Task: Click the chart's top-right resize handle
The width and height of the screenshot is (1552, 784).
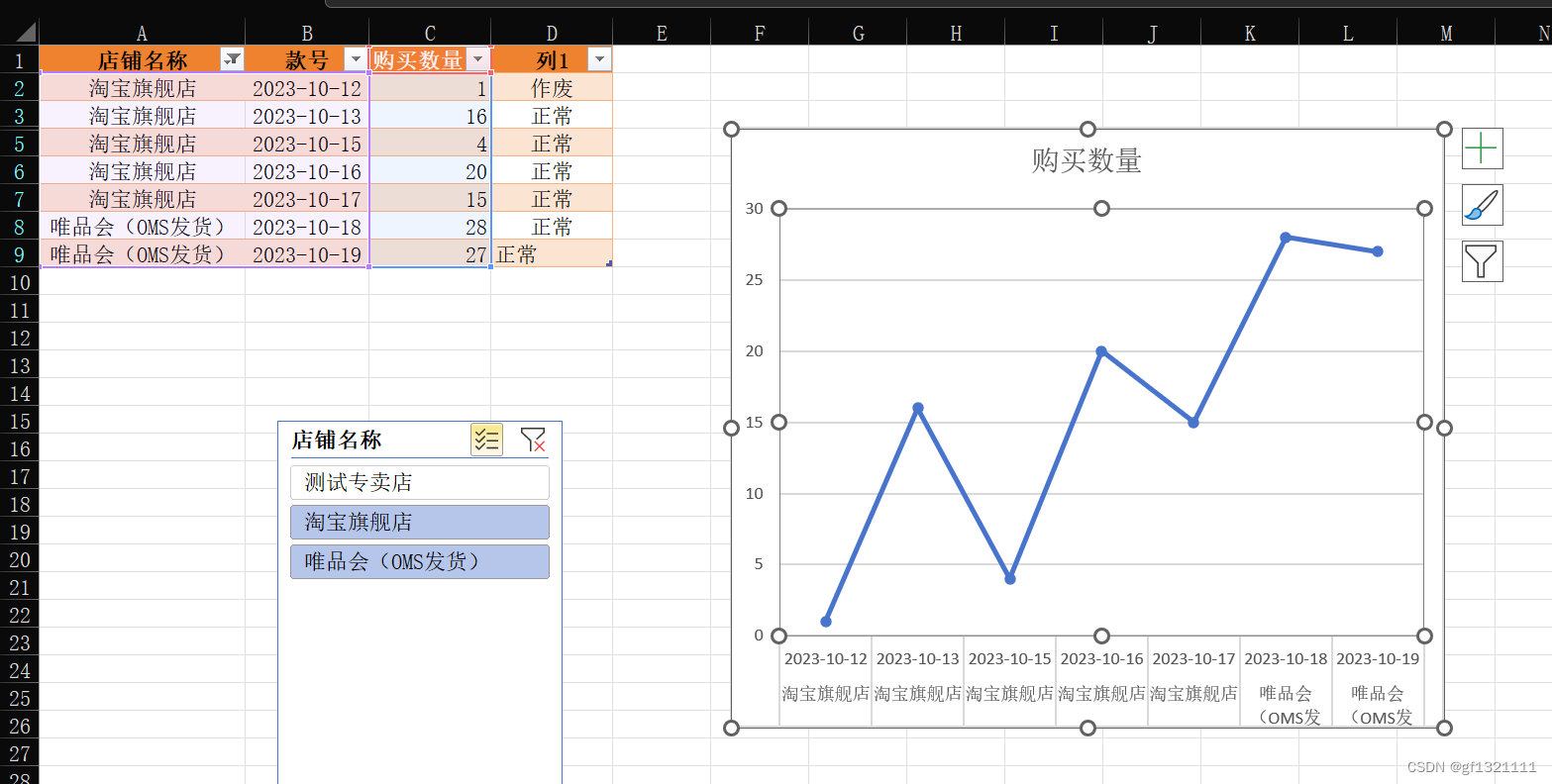Action: (1444, 130)
